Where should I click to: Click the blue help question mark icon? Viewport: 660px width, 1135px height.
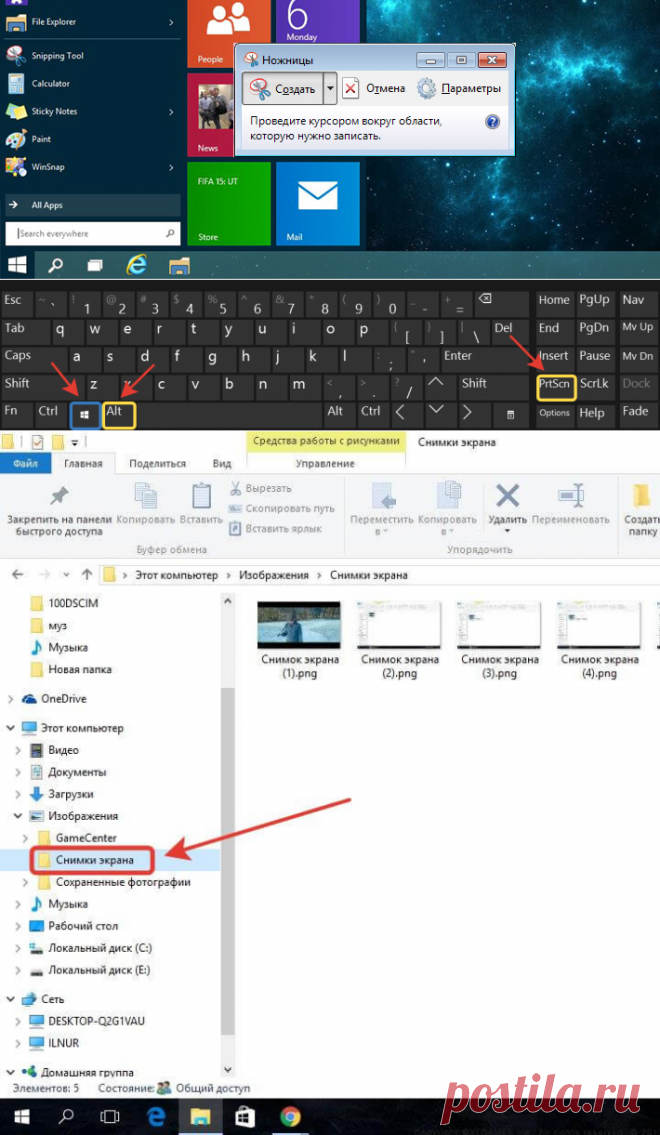492,122
